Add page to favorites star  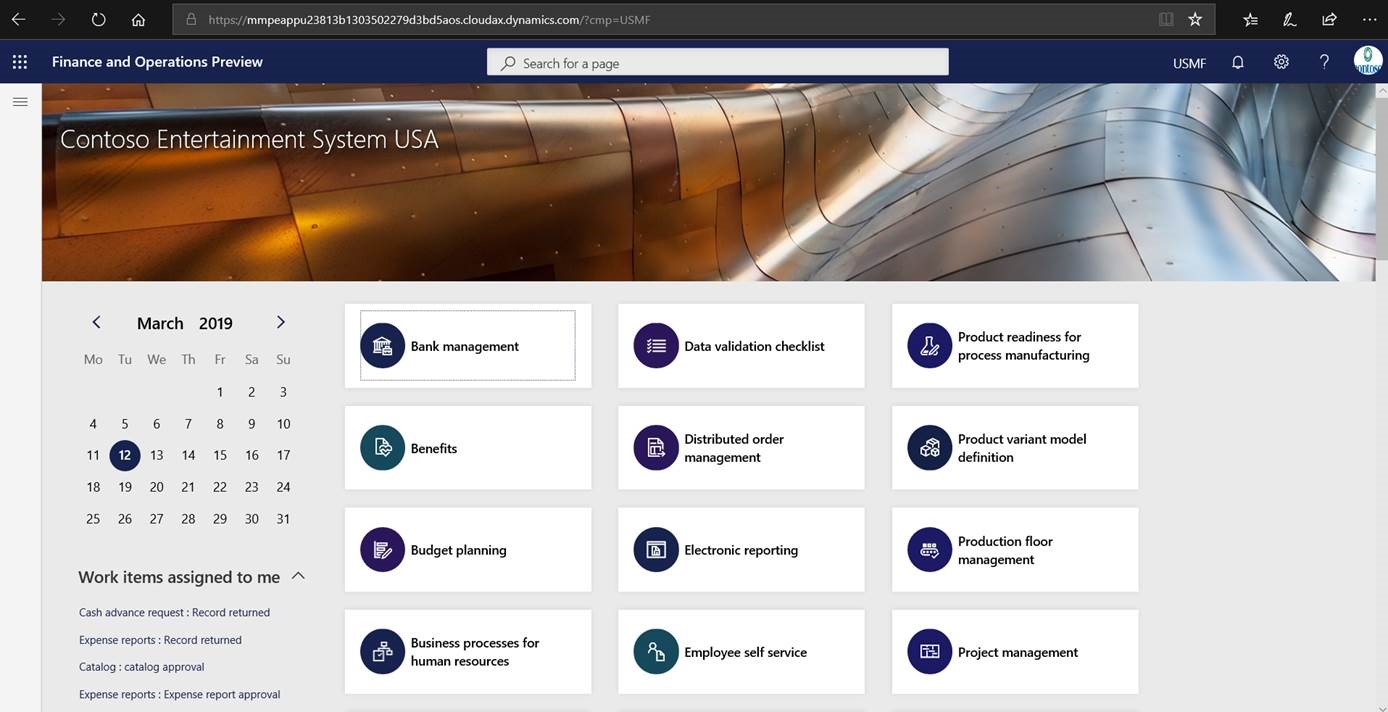tap(1195, 19)
